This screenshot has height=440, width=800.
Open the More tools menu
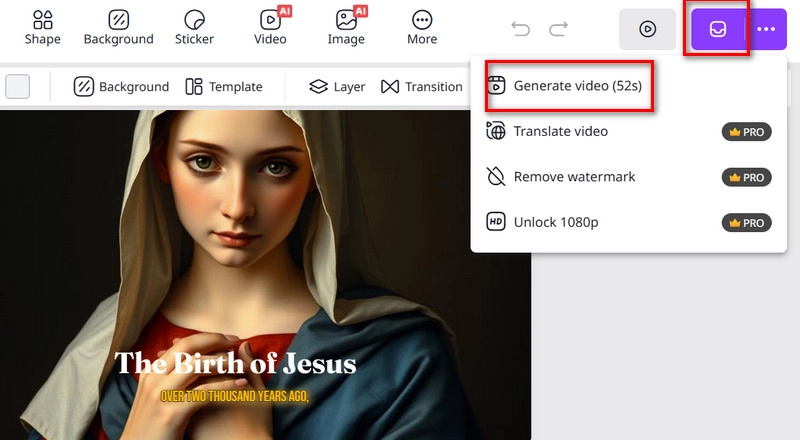pyautogui.click(x=422, y=28)
